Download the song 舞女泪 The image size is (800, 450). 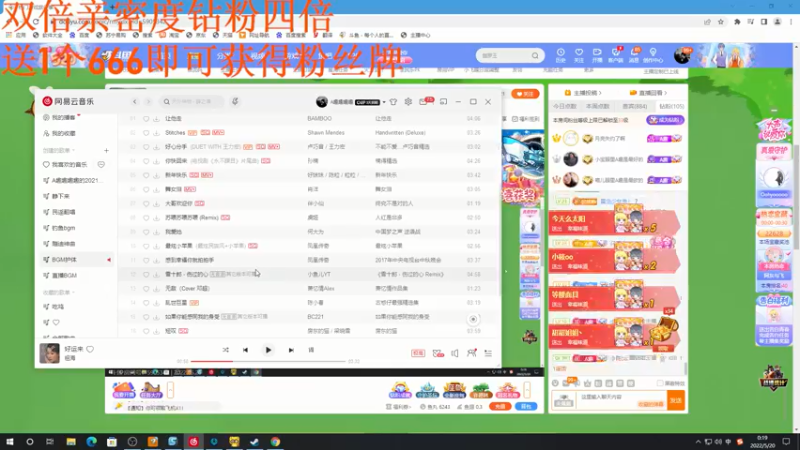[156, 189]
